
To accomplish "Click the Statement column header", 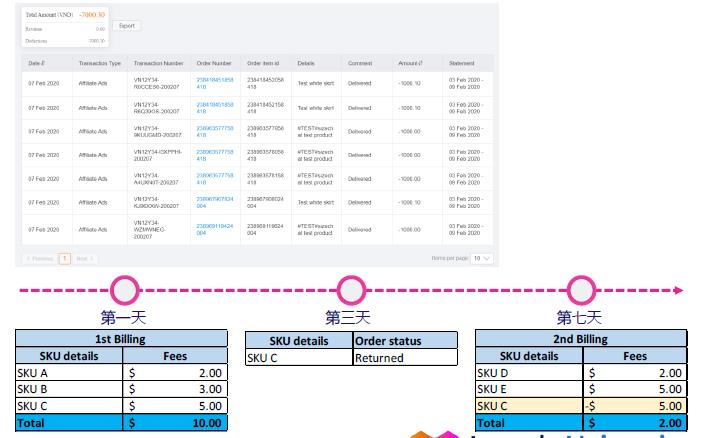I will [463, 63].
